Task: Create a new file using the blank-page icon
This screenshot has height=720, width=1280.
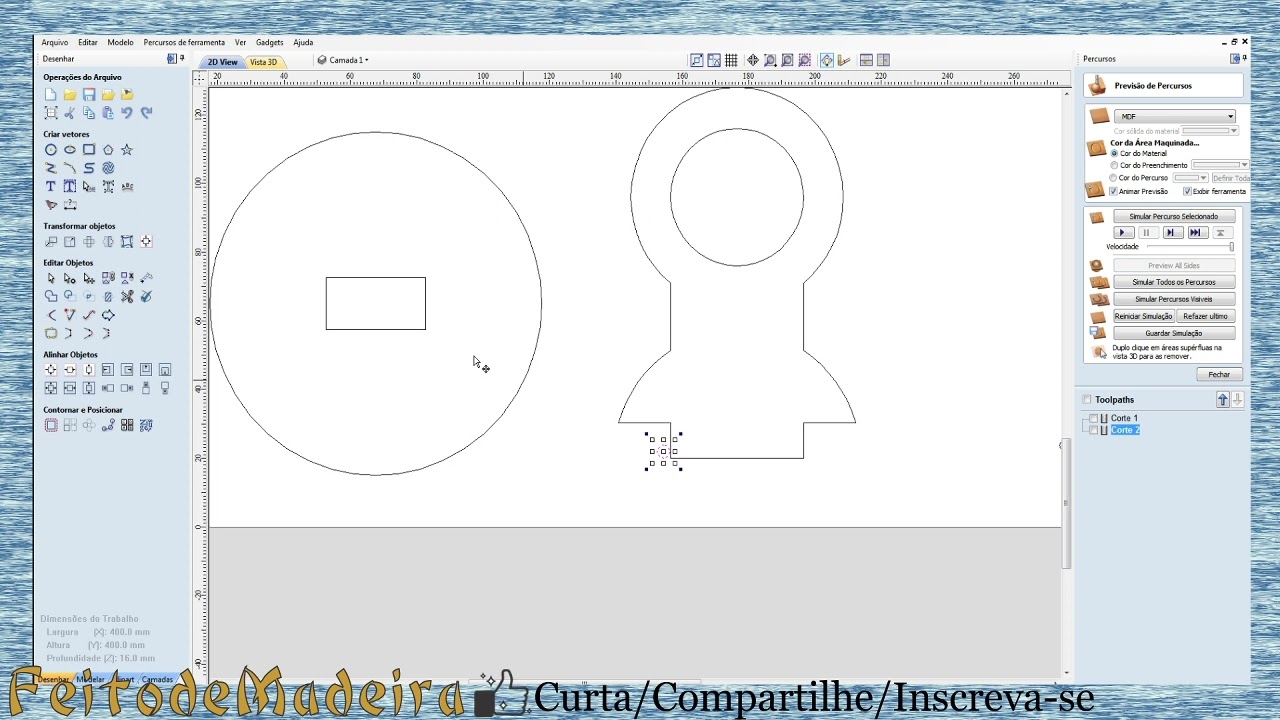Action: (x=51, y=94)
